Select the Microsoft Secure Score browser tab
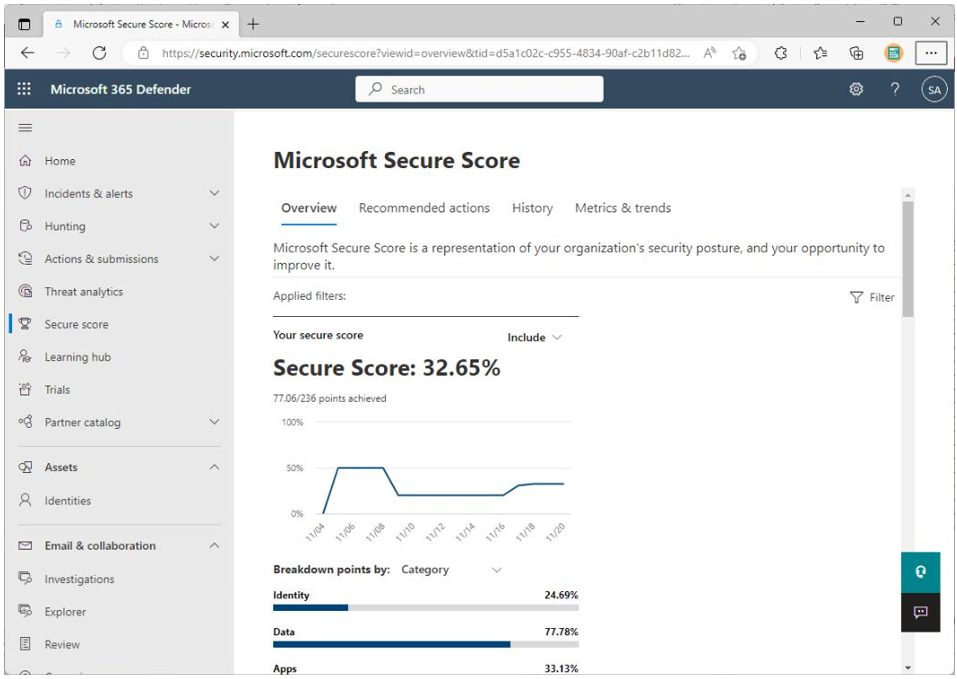957x679 pixels. [140, 24]
